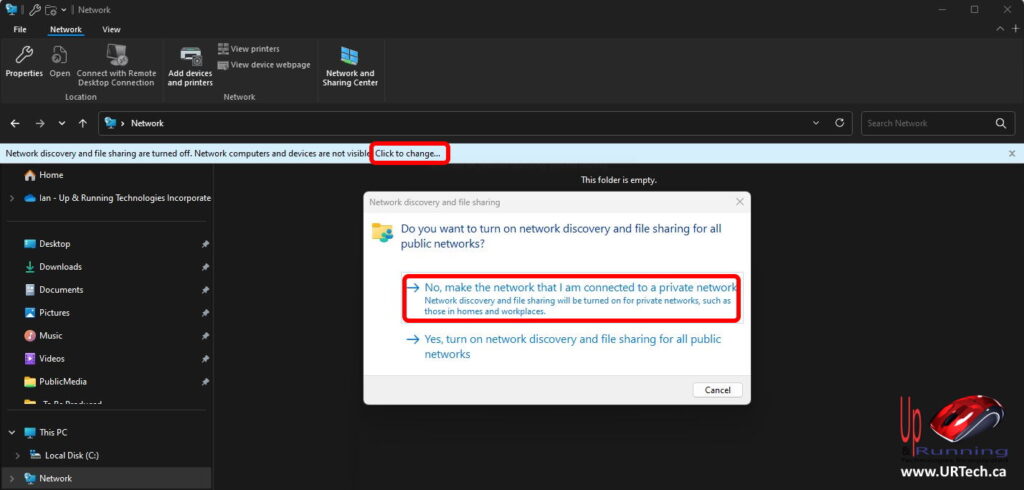Click Connect with Remote Desktop Connection
1024x490 pixels.
click(x=116, y=66)
